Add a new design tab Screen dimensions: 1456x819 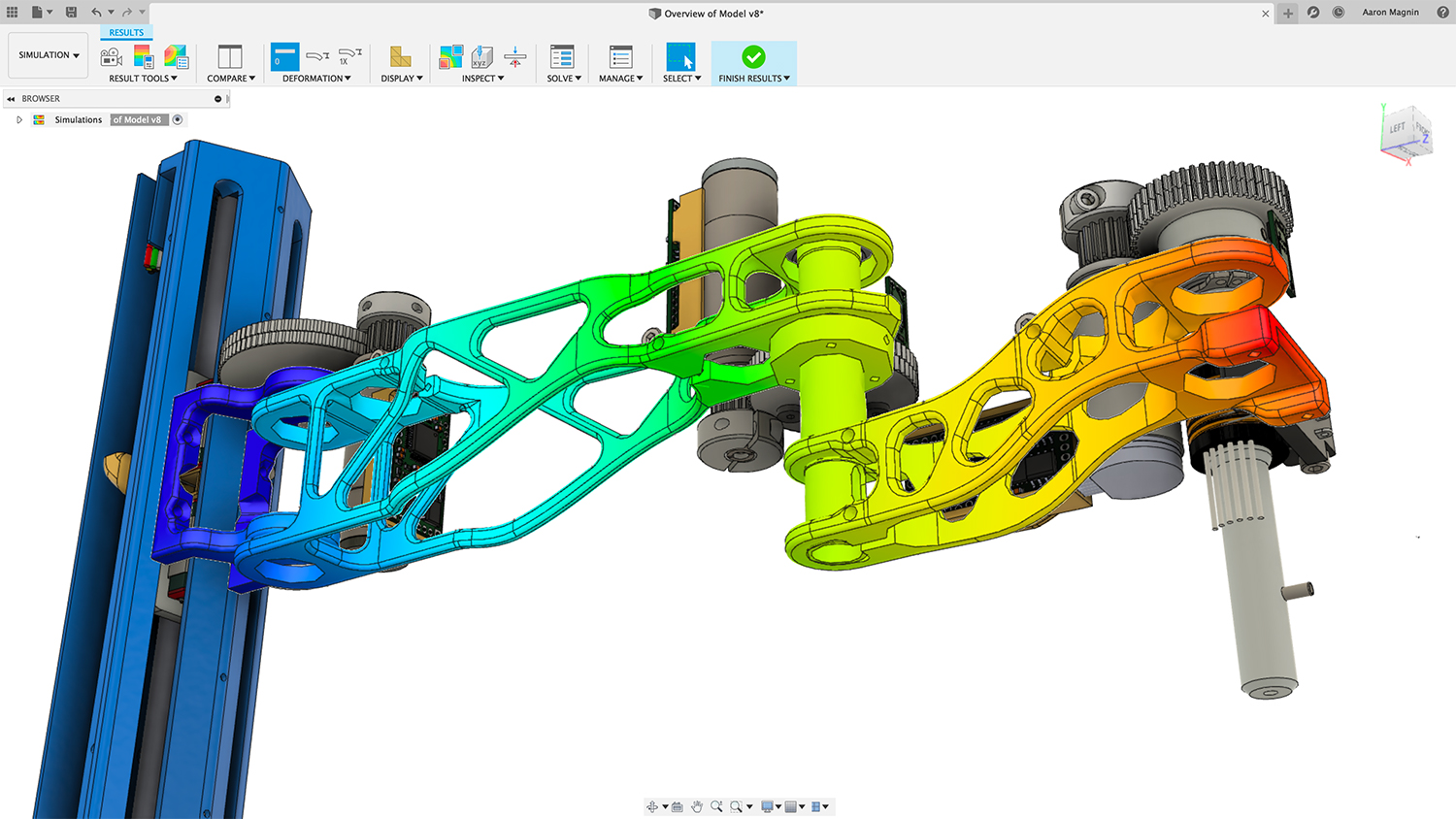pyautogui.click(x=1288, y=14)
